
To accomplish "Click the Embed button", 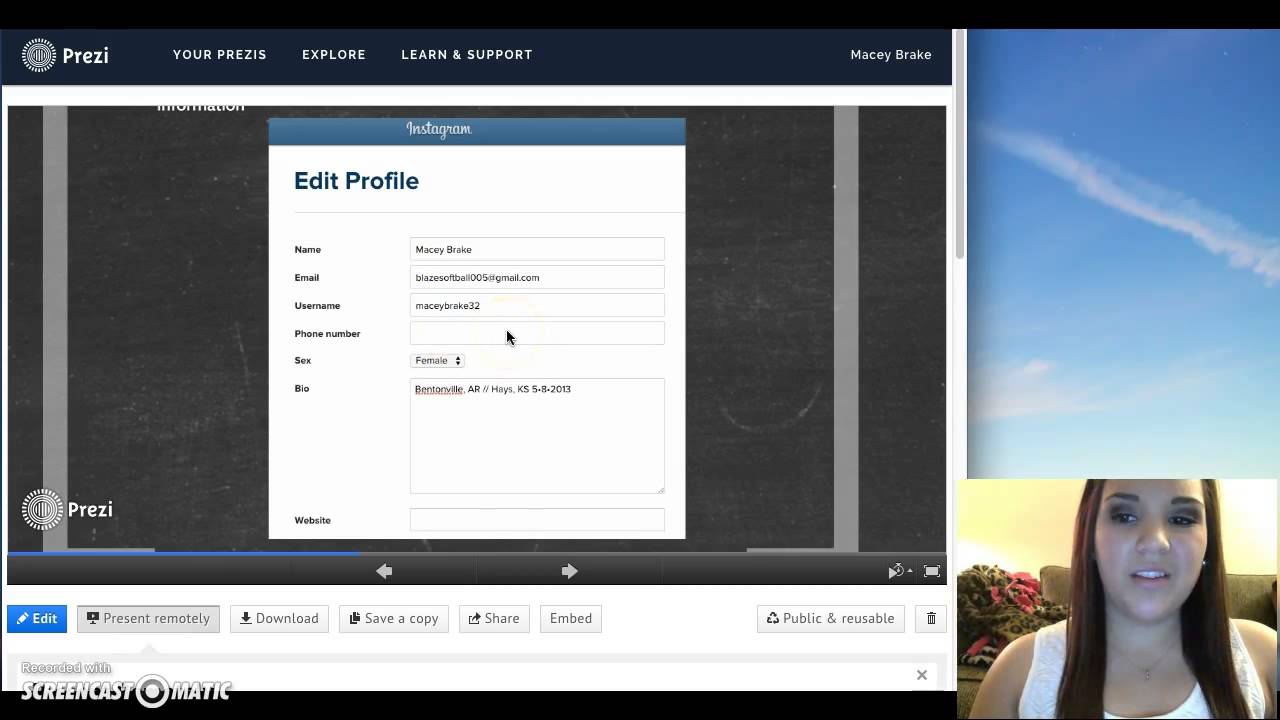I will pyautogui.click(x=571, y=618).
